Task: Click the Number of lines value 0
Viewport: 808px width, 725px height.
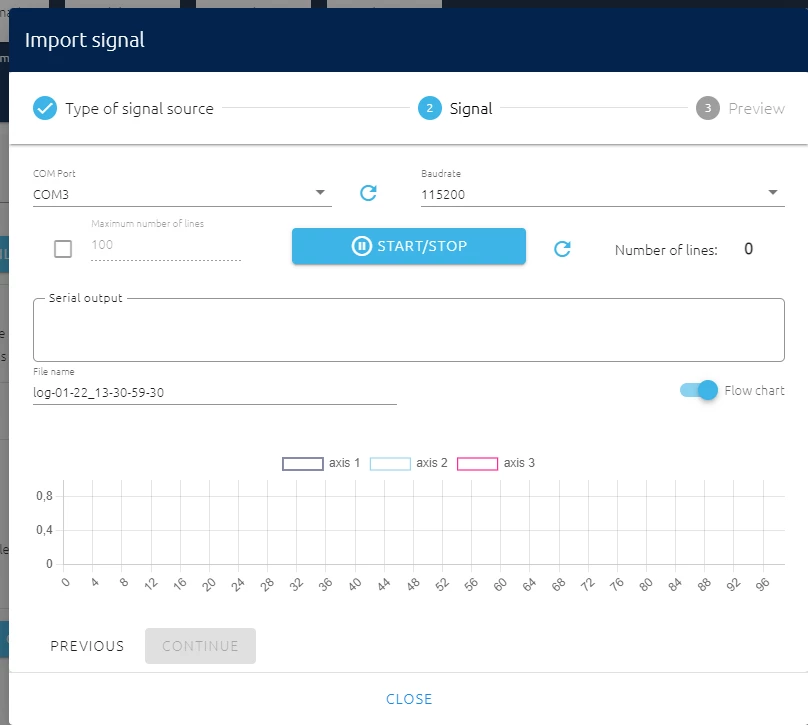Action: pos(748,249)
